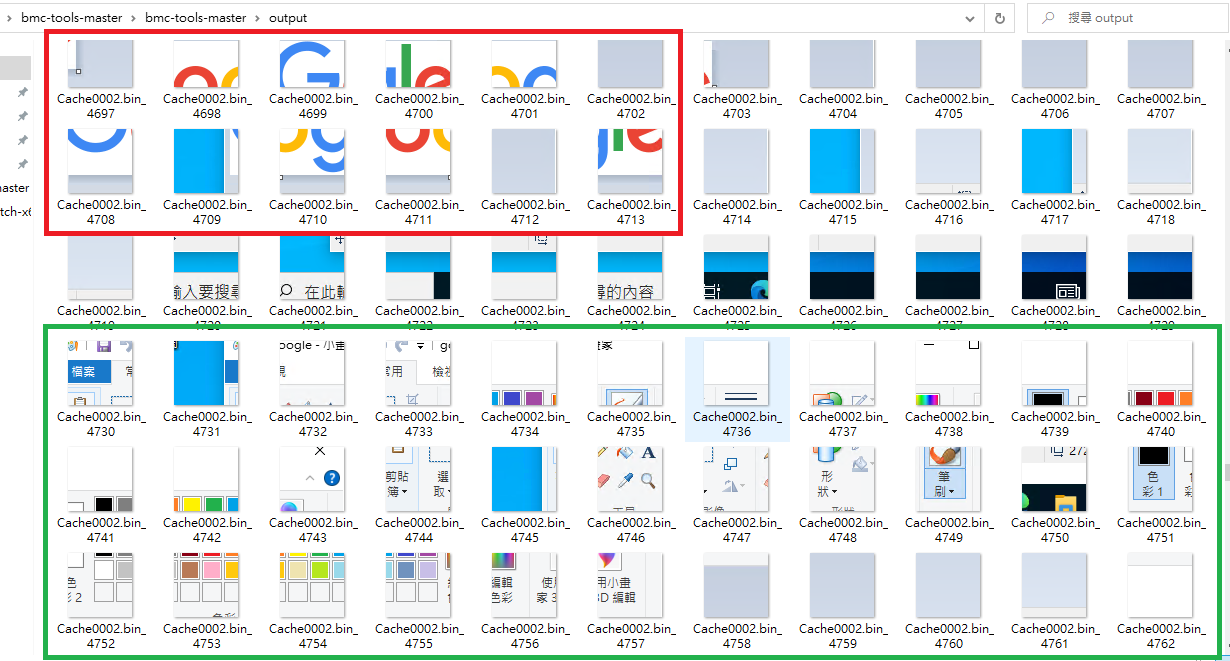Select file Cache0002.bin_4732 thumbnail

[x=313, y=373]
